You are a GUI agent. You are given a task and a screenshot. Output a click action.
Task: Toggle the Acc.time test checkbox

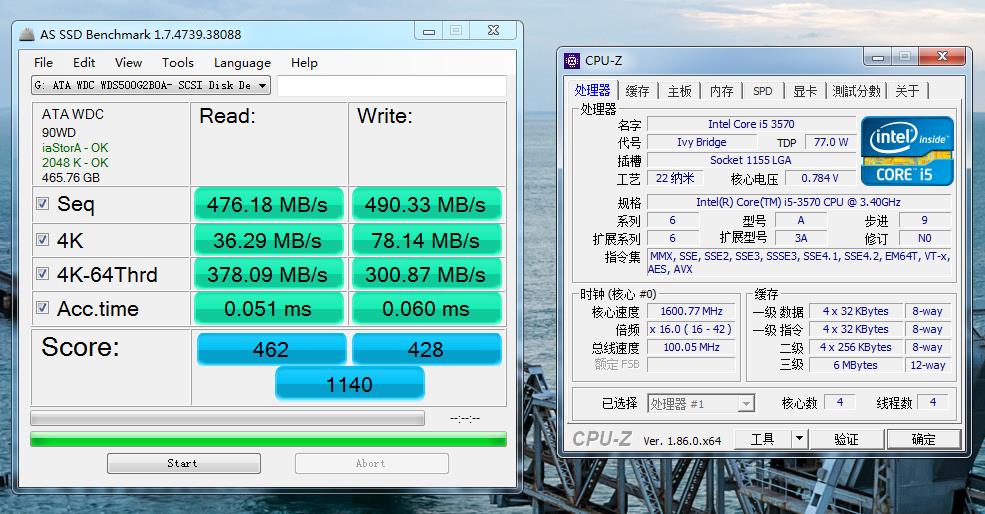click(x=43, y=308)
